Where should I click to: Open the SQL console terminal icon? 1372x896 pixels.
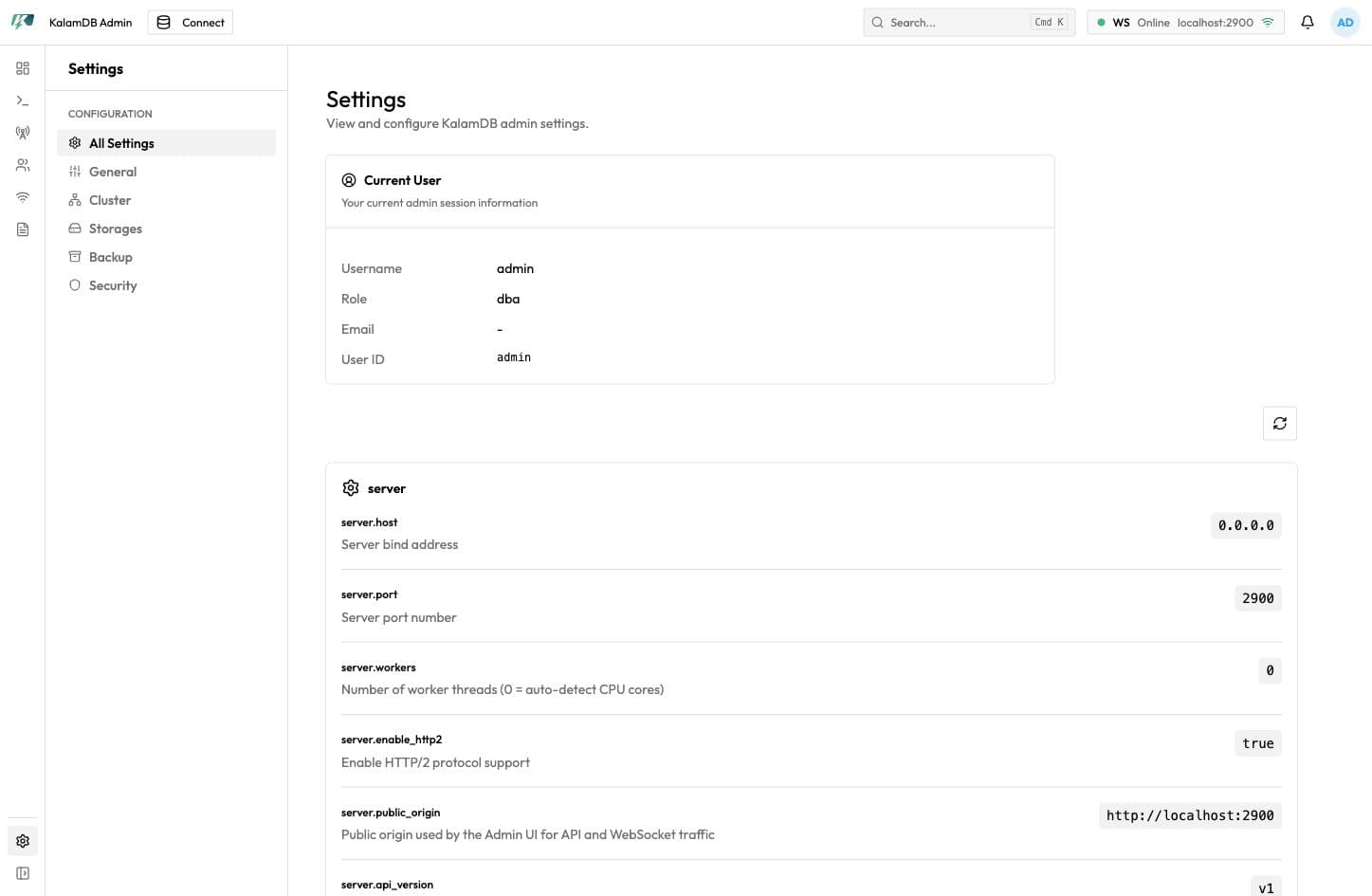click(23, 101)
